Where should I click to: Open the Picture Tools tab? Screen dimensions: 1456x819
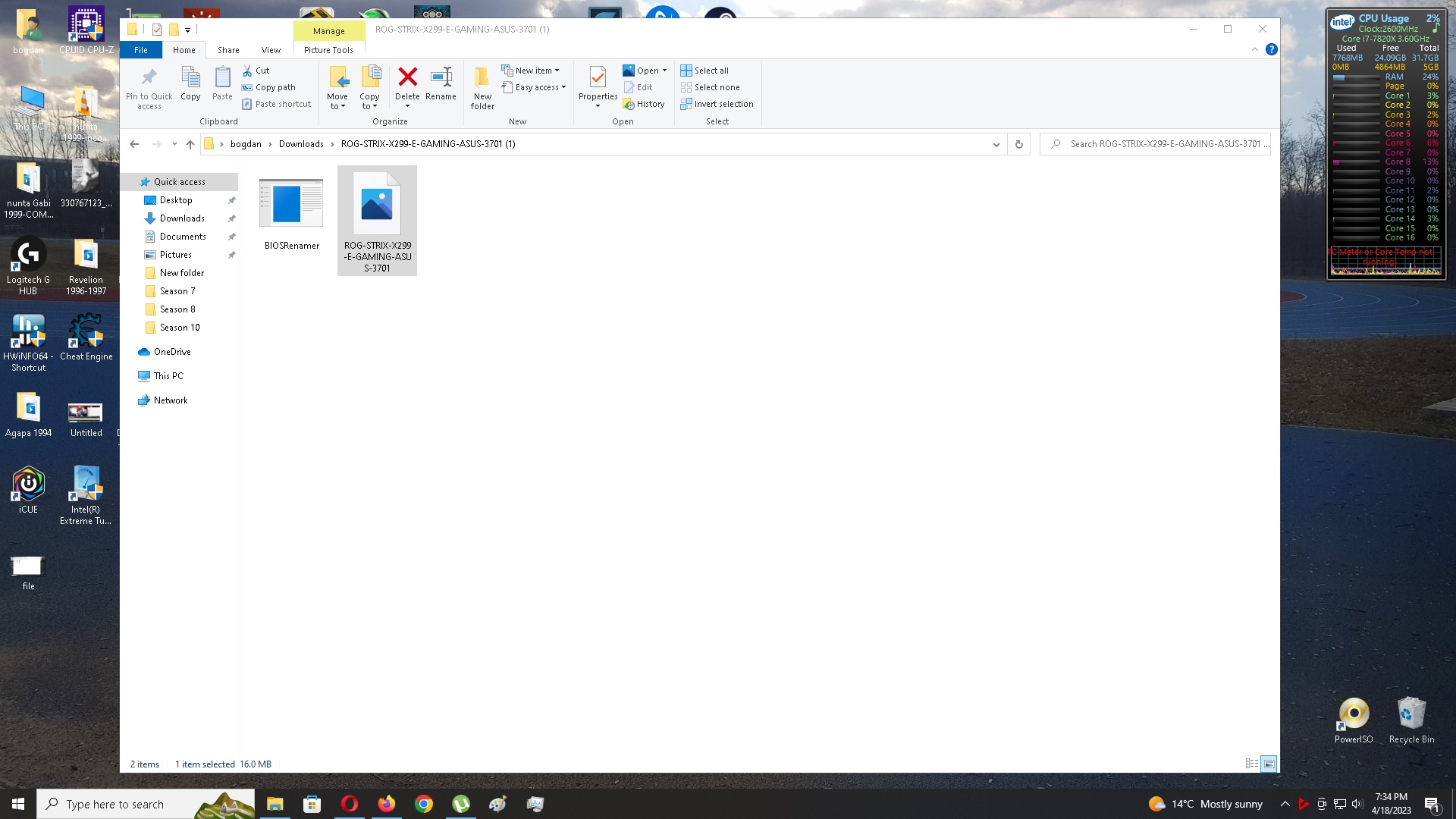[x=328, y=50]
